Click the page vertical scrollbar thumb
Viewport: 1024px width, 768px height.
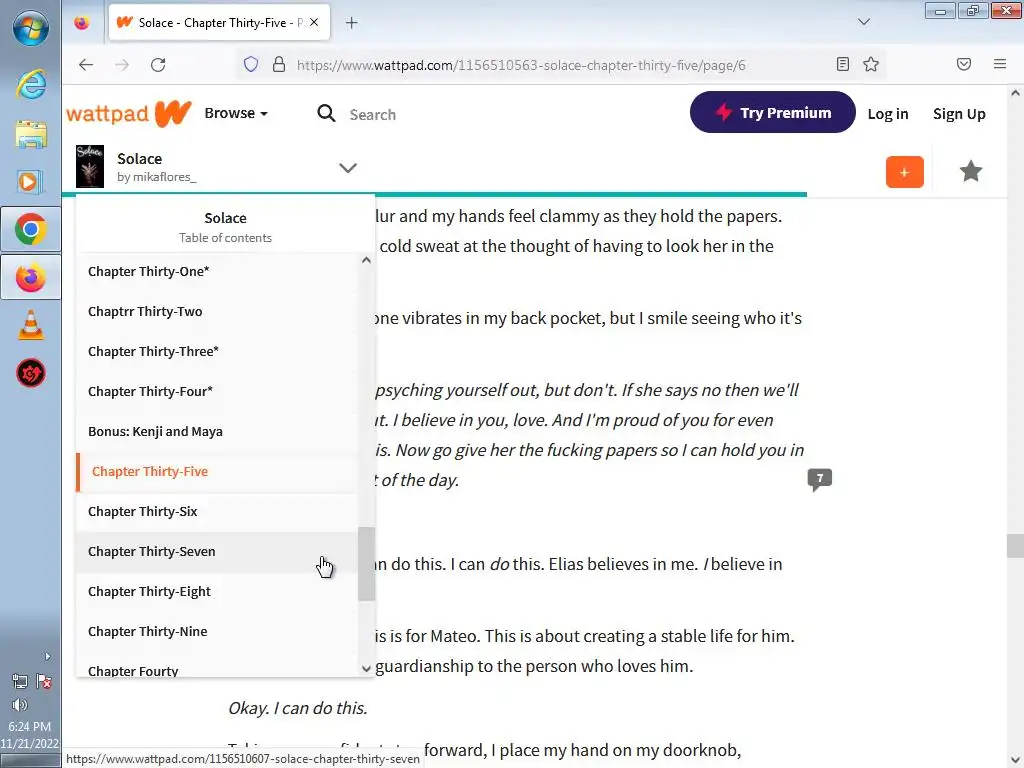(x=1015, y=546)
